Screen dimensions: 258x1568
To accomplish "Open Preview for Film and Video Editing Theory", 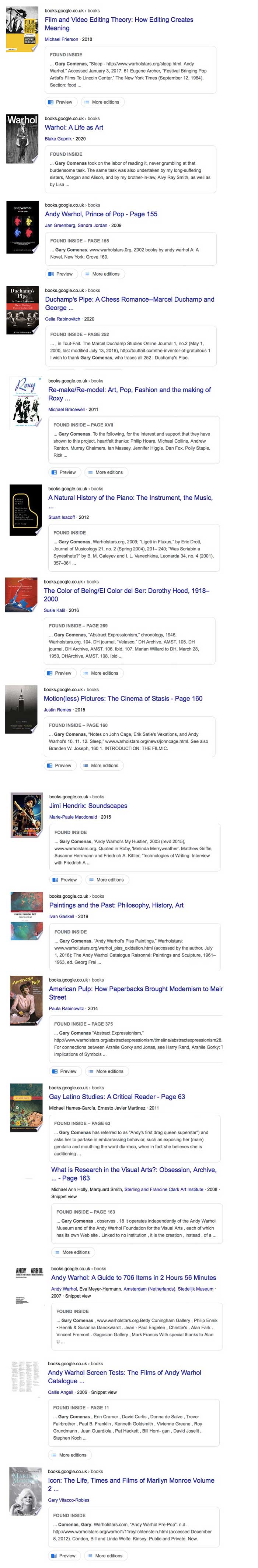I will (x=60, y=102).
